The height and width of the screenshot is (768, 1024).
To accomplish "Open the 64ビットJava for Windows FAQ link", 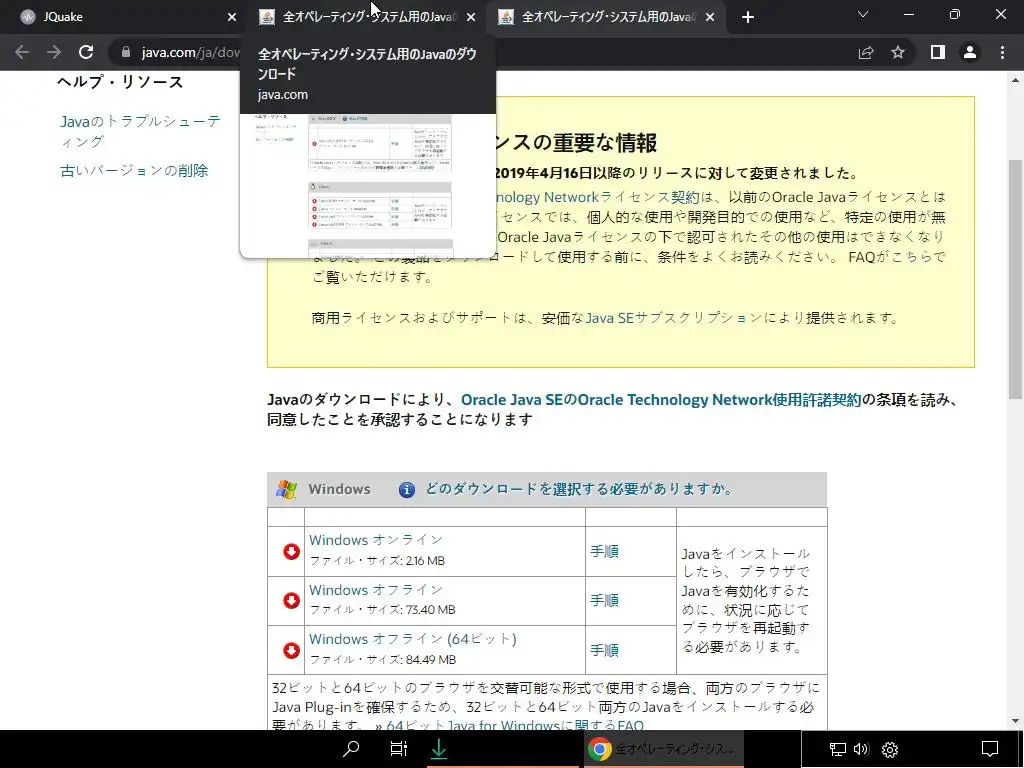I will click(515, 725).
